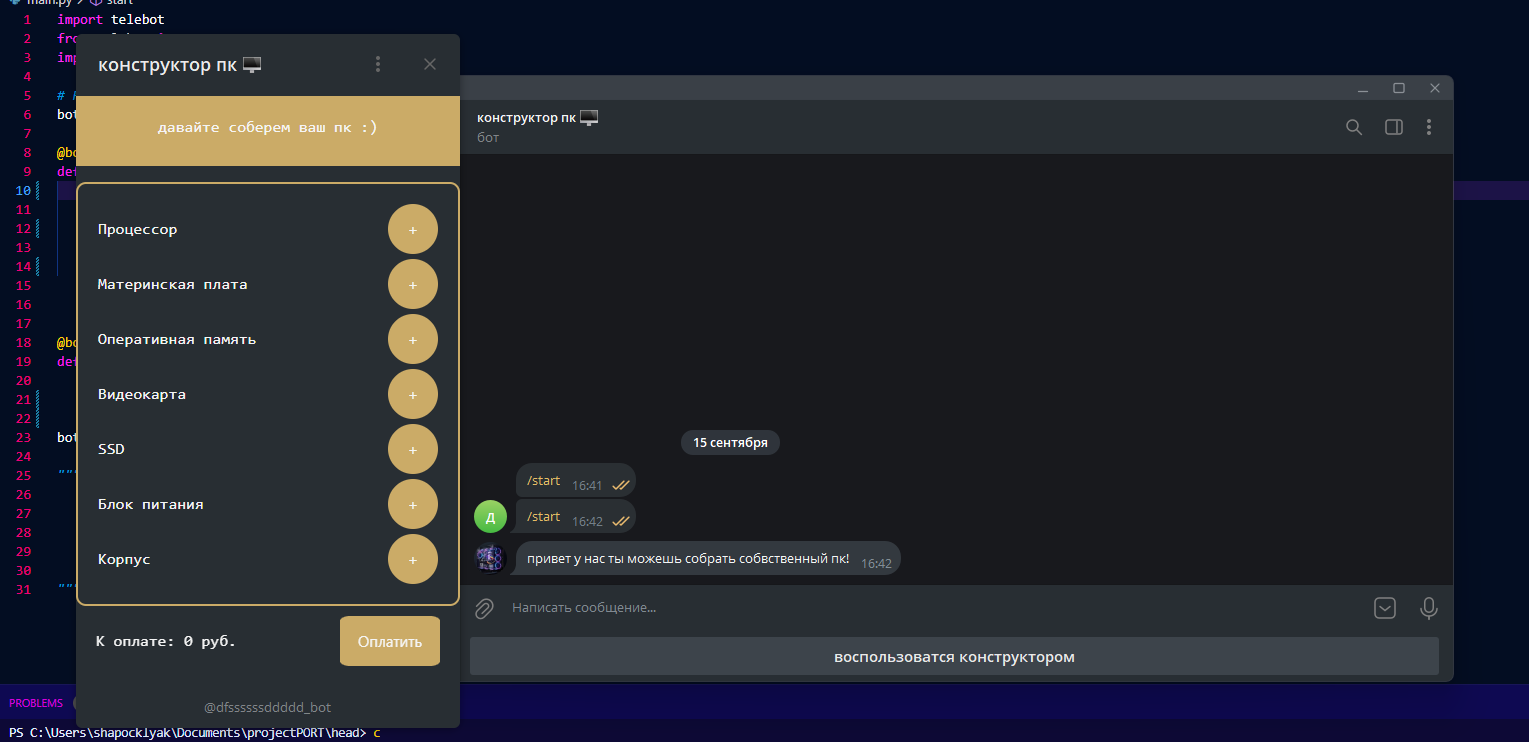
Task: Select the first /start message at 16:41
Action: [576, 480]
